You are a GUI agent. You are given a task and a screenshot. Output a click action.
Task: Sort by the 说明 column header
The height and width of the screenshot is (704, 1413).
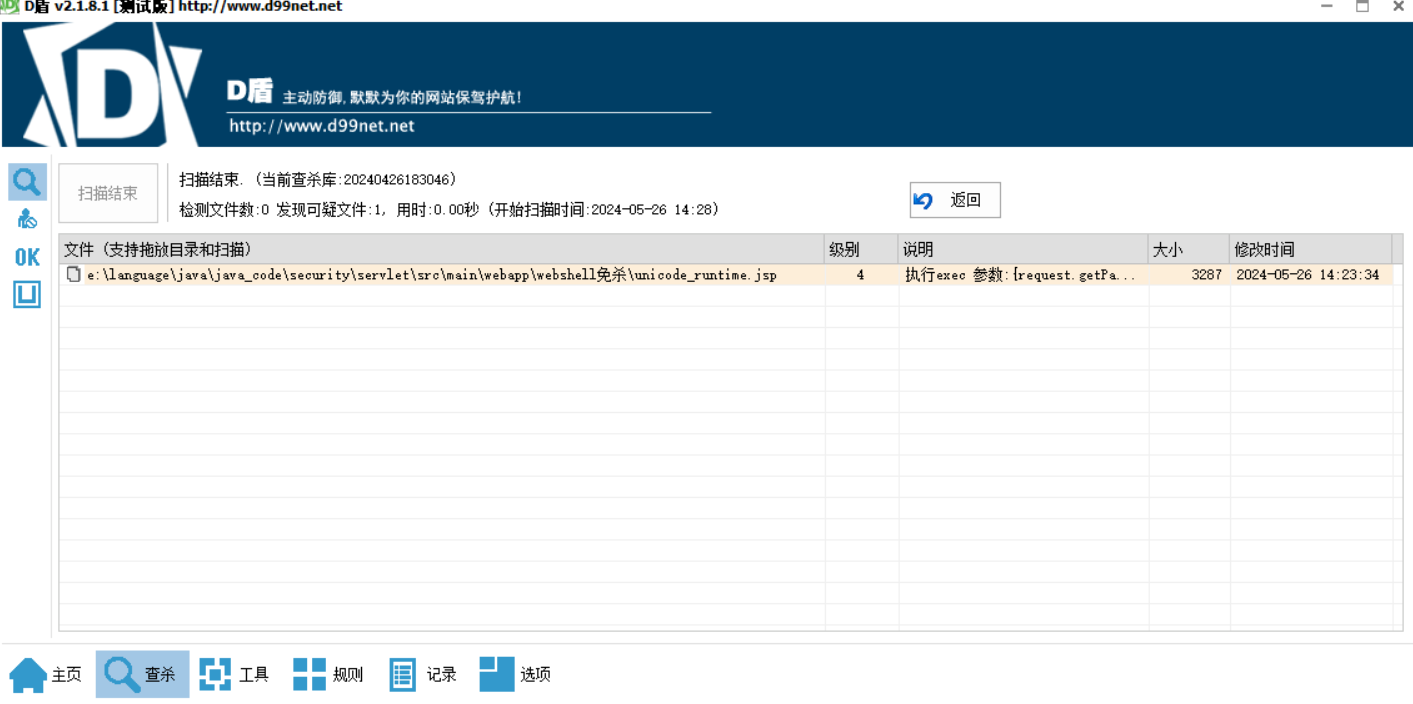tap(1023, 250)
